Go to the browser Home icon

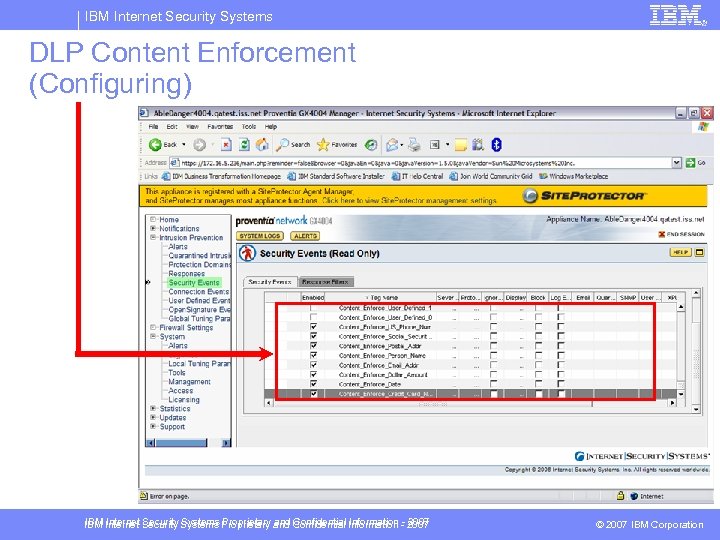click(262, 145)
